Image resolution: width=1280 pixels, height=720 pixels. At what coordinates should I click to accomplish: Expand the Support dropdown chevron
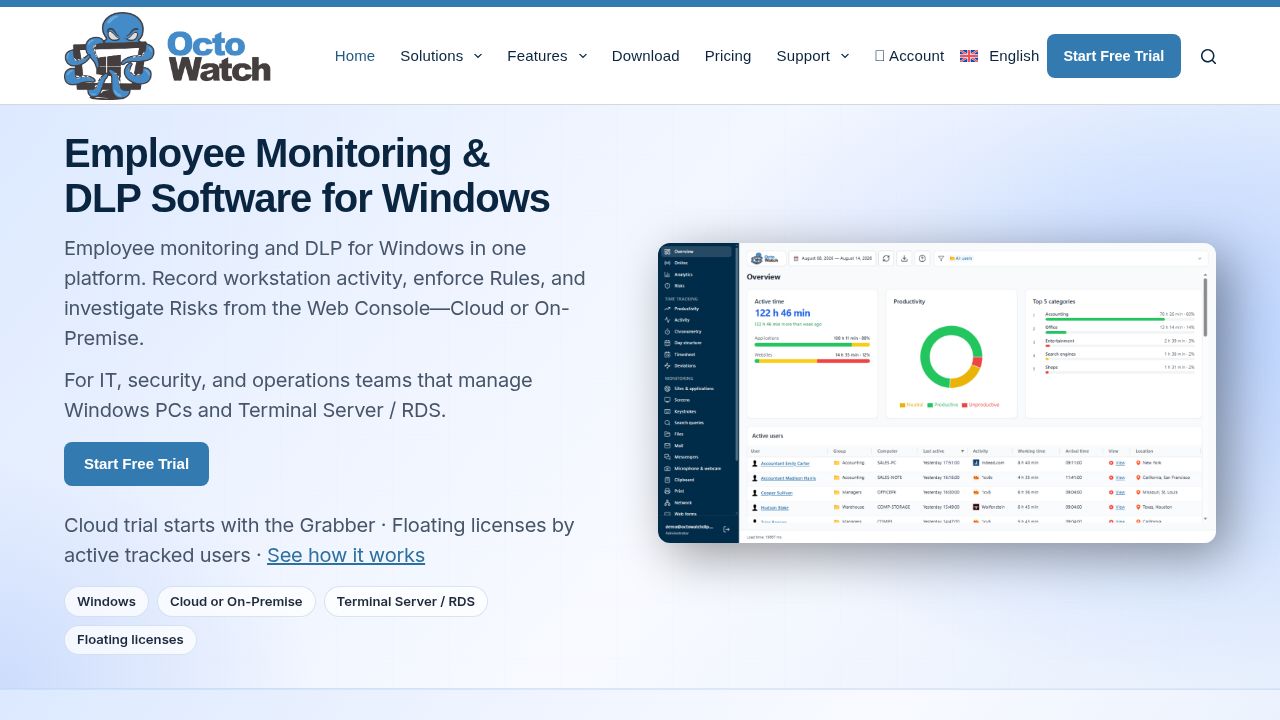tap(845, 56)
